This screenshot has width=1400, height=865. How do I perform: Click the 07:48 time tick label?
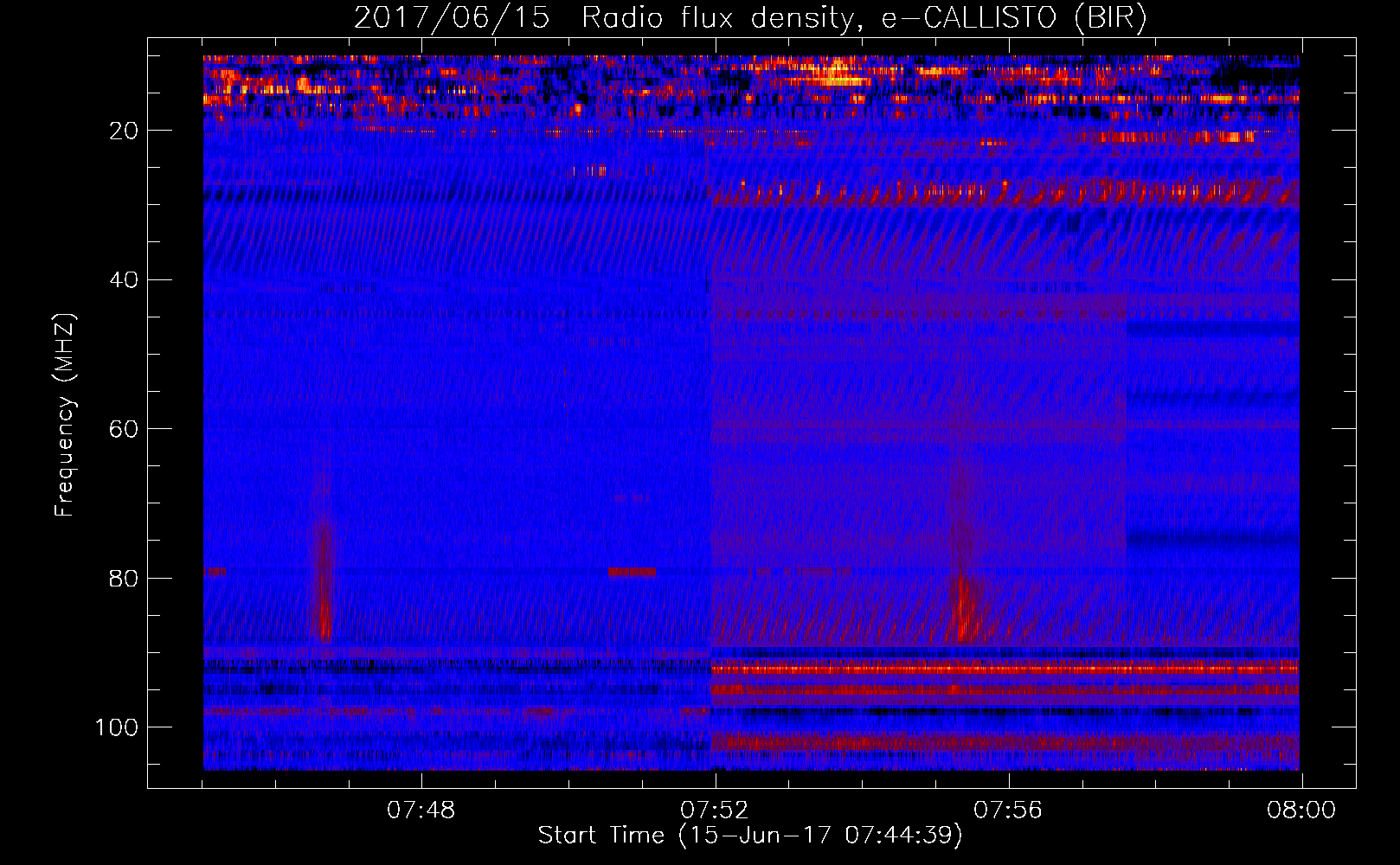click(421, 811)
